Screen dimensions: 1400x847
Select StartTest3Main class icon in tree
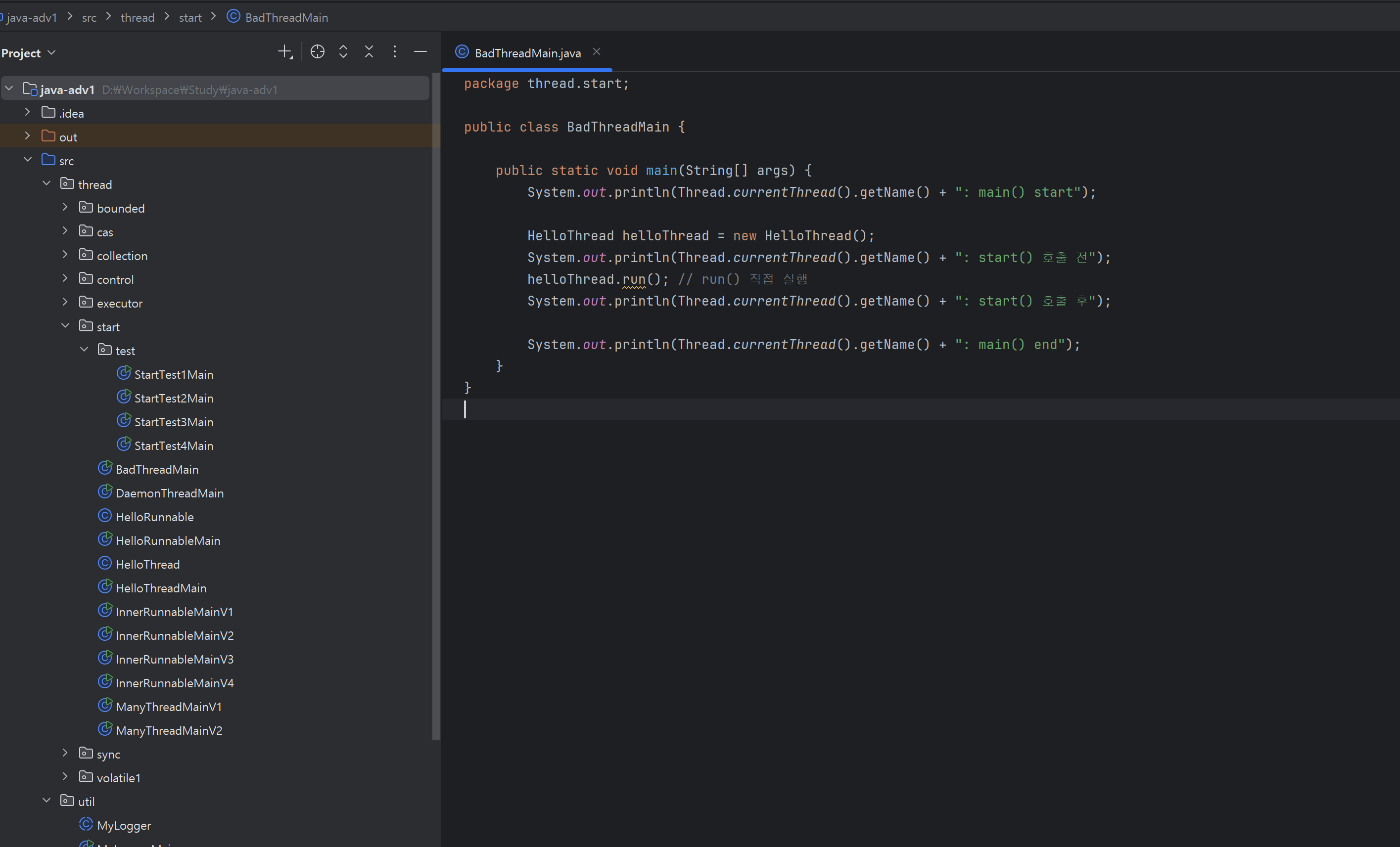[124, 421]
